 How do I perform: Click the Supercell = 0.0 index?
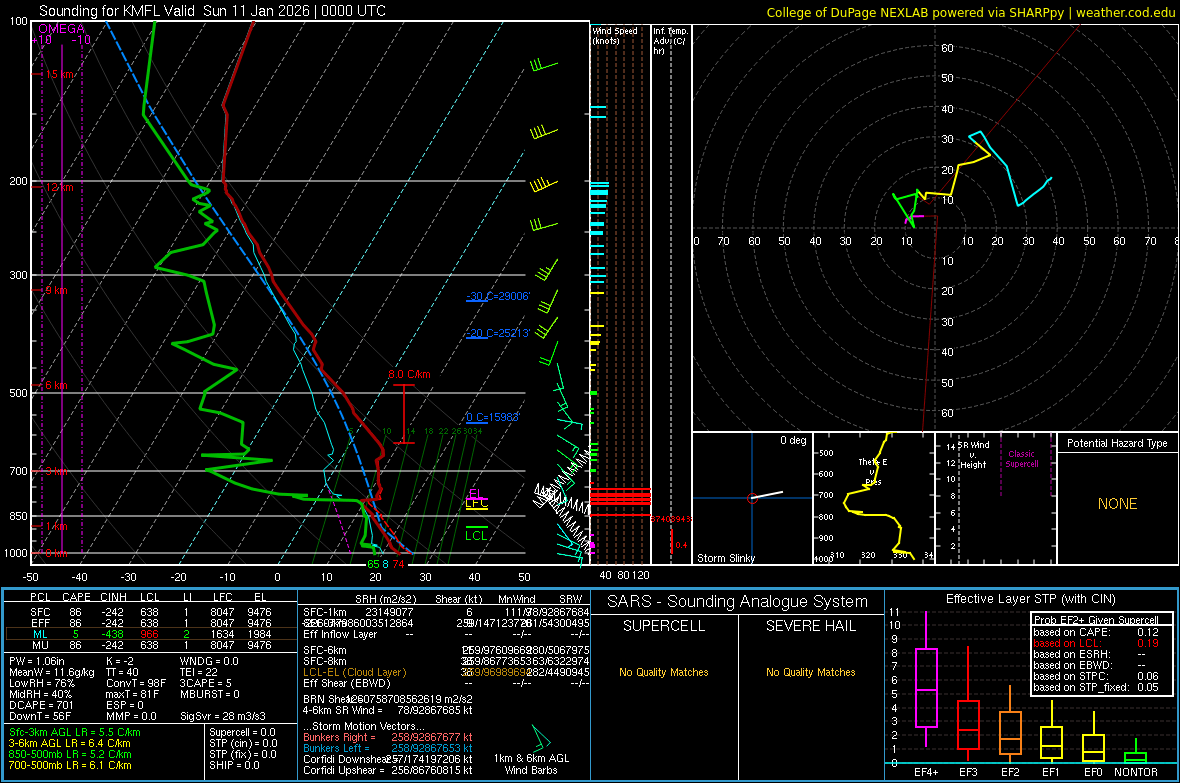pos(242,732)
